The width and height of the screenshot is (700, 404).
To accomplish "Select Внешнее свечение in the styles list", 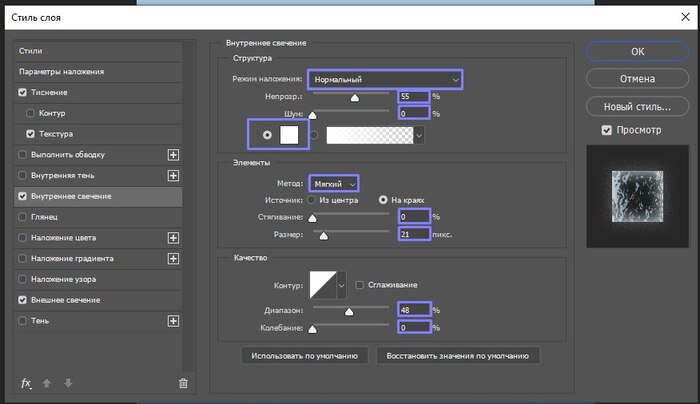I will 65,300.
